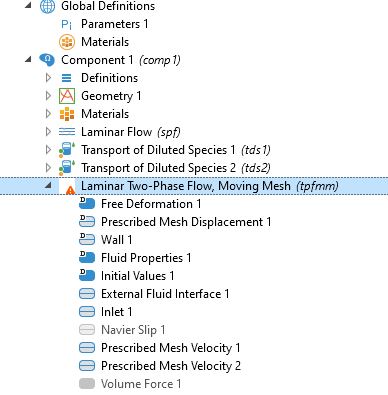Collapse the Global Definitions node

[x=28, y=6]
